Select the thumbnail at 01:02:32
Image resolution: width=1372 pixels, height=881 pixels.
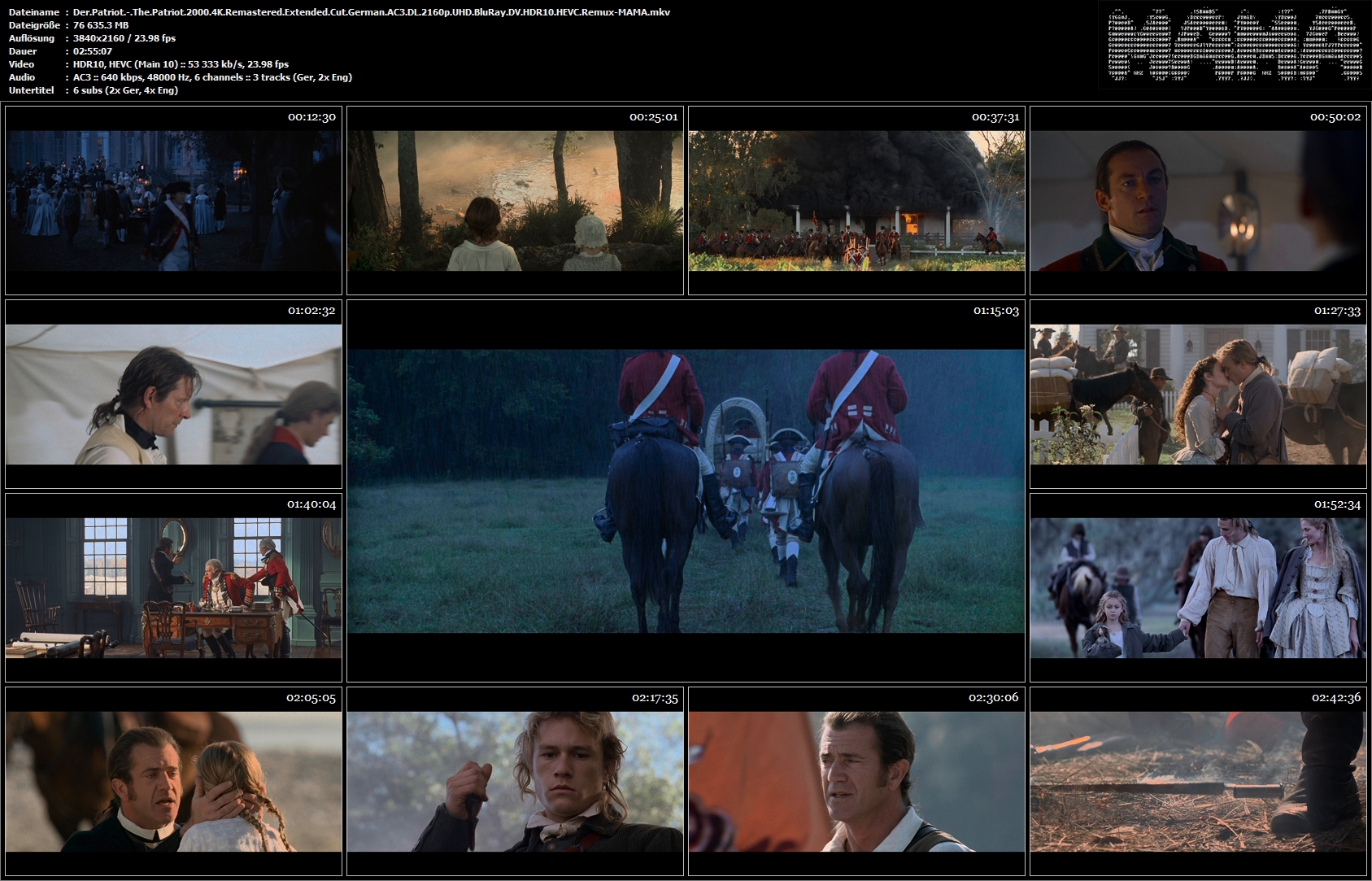coord(173,394)
